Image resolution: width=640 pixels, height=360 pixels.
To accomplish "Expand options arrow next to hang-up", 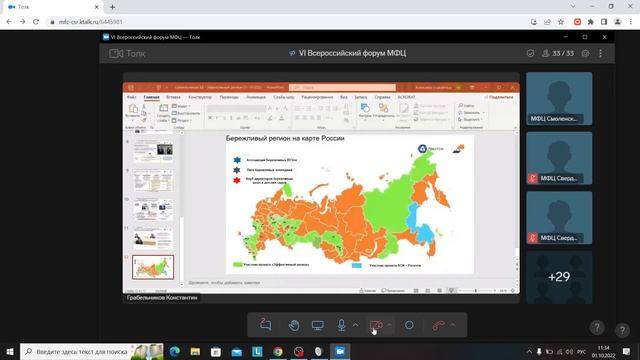I will [453, 325].
